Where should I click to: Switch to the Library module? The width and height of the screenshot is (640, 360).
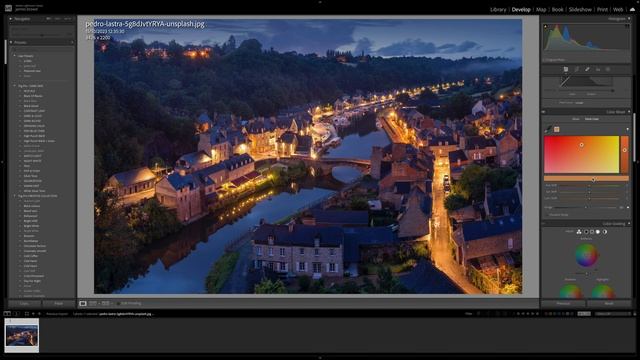pos(498,9)
